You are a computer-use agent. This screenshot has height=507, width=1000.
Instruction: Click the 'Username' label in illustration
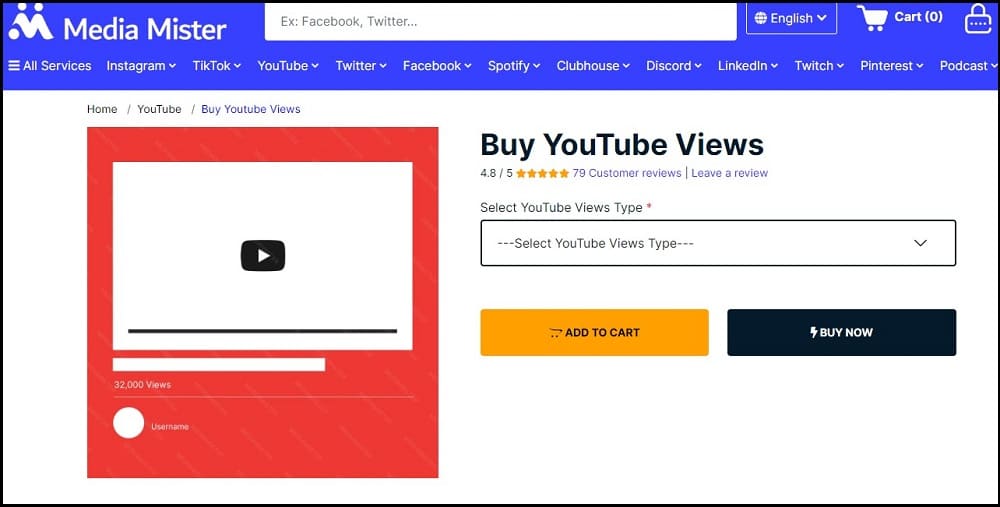click(x=170, y=427)
